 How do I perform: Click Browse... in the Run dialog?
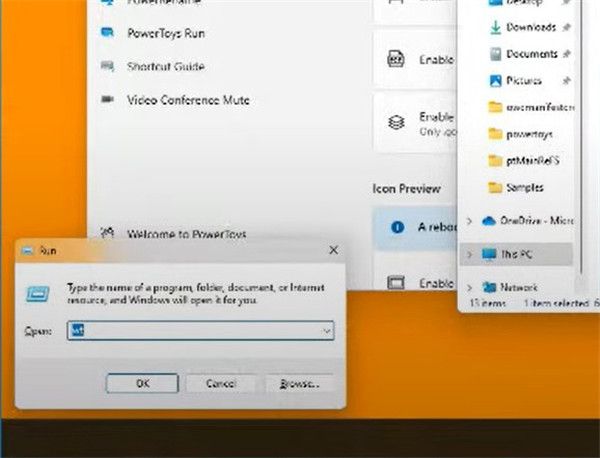coord(299,383)
